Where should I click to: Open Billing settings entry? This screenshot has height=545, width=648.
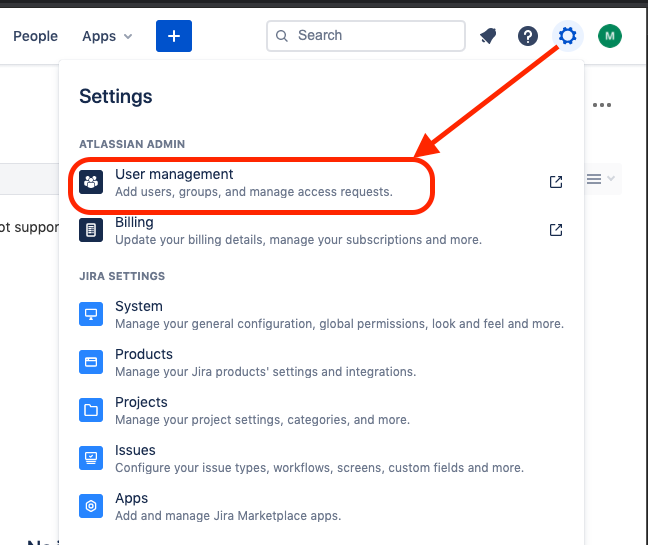[321, 230]
